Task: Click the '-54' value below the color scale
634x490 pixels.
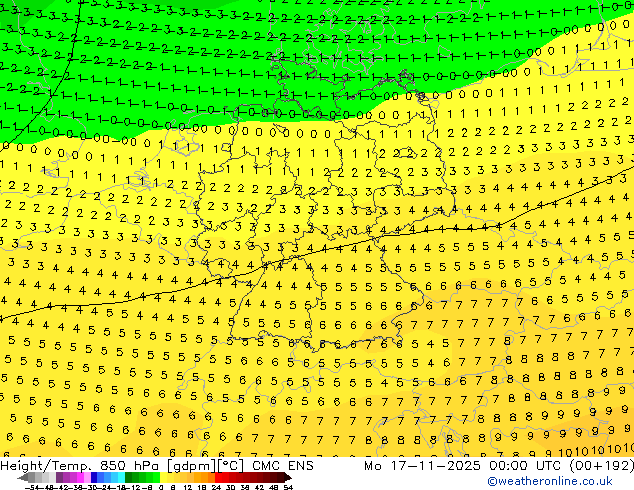Action: pyautogui.click(x=32, y=487)
